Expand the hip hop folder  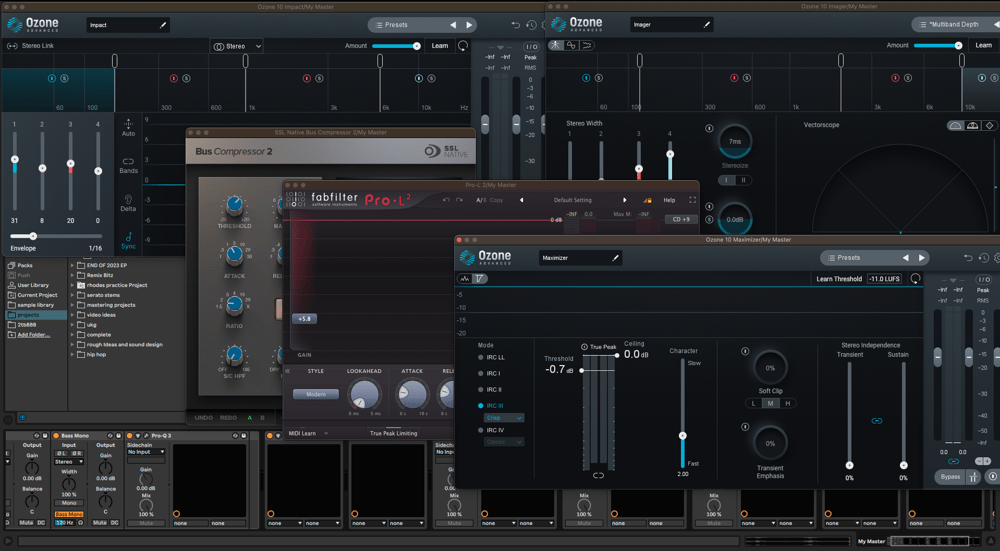(73, 355)
